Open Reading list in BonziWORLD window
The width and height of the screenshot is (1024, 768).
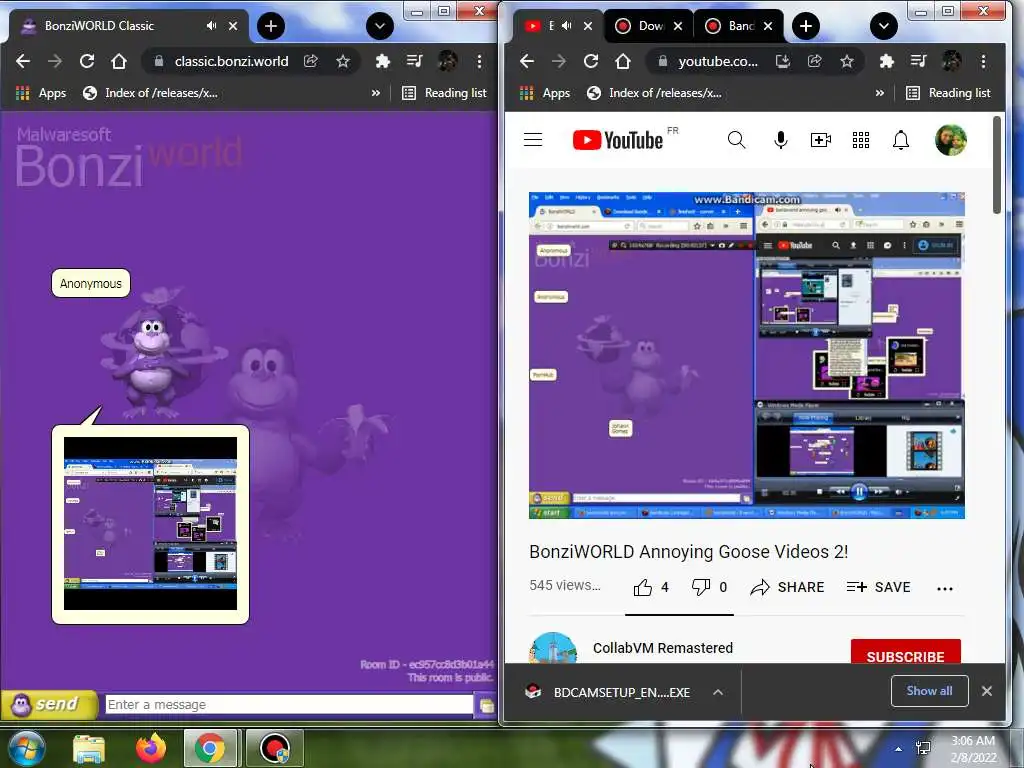tap(444, 93)
